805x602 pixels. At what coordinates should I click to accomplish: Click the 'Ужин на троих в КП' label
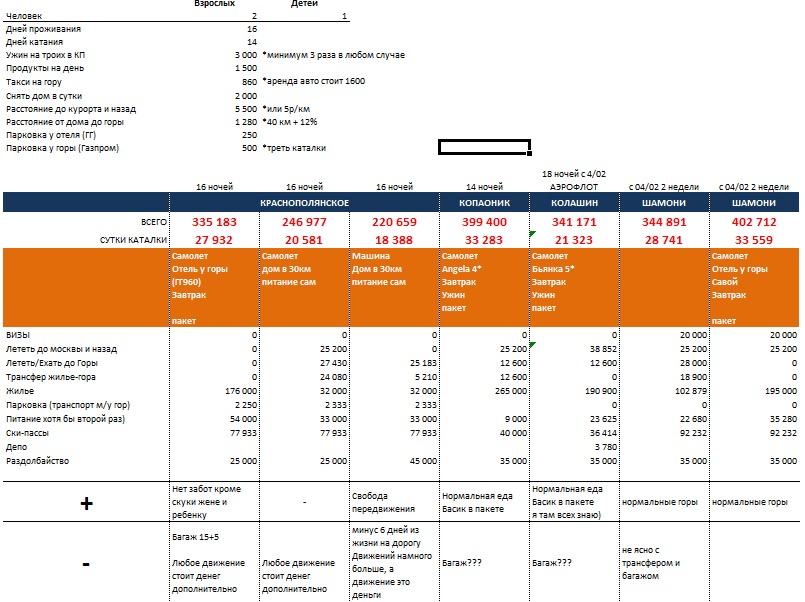click(46, 55)
